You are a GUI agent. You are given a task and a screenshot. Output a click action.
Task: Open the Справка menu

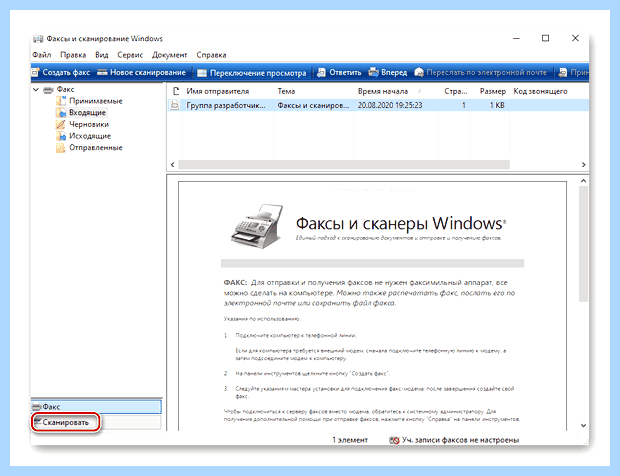(x=211, y=55)
